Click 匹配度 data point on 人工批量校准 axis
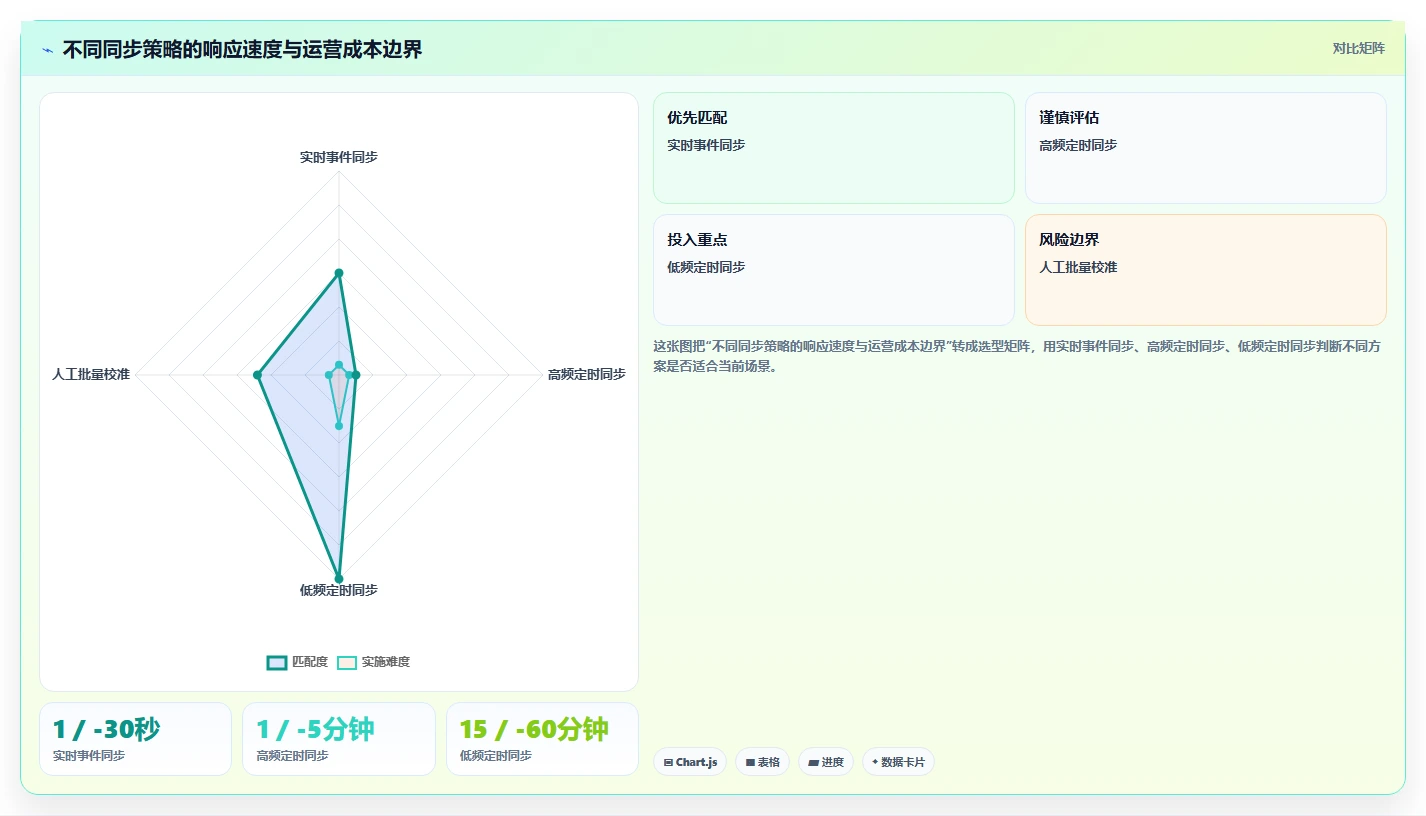1426x816 pixels. [x=257, y=375]
